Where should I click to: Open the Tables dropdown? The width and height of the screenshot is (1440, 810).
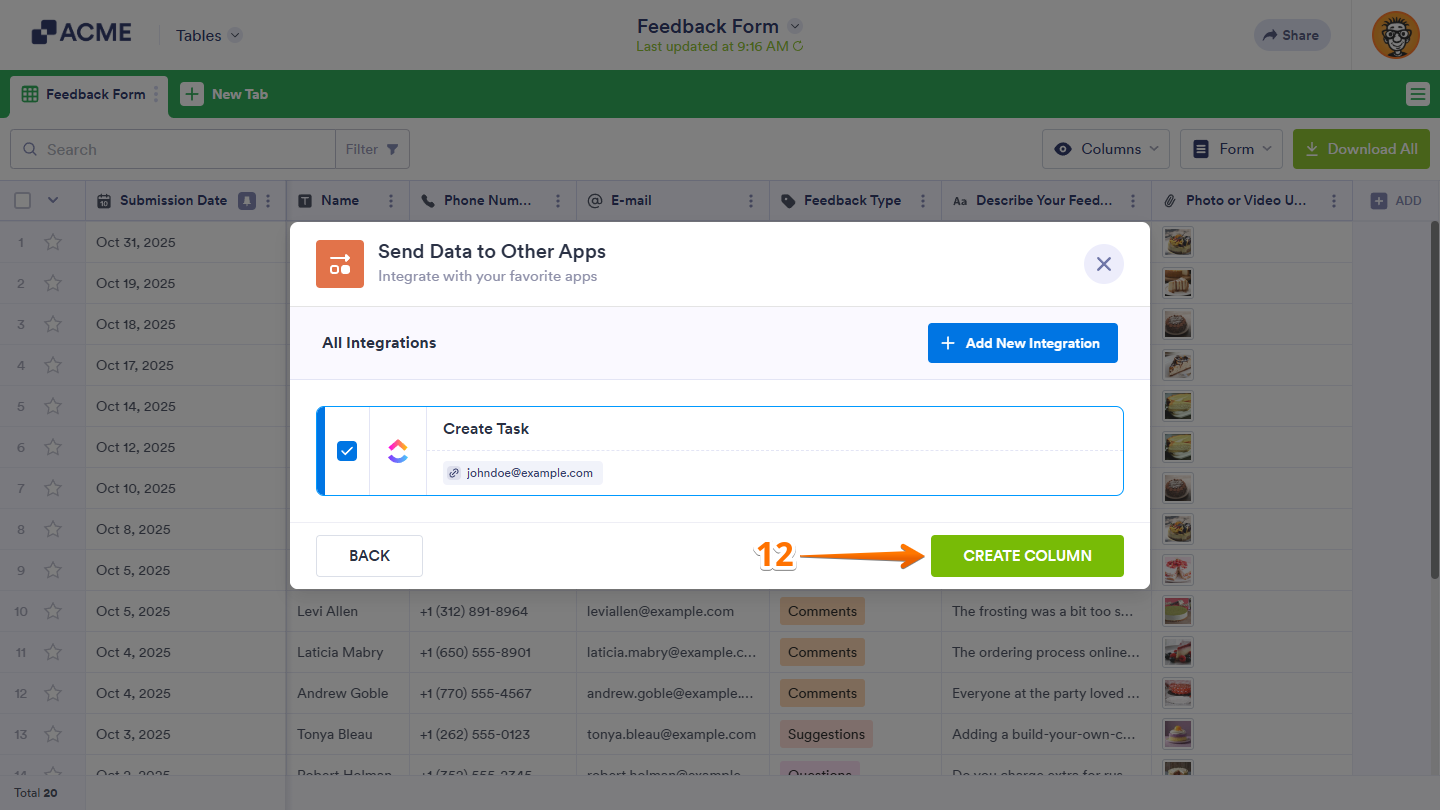click(x=207, y=35)
